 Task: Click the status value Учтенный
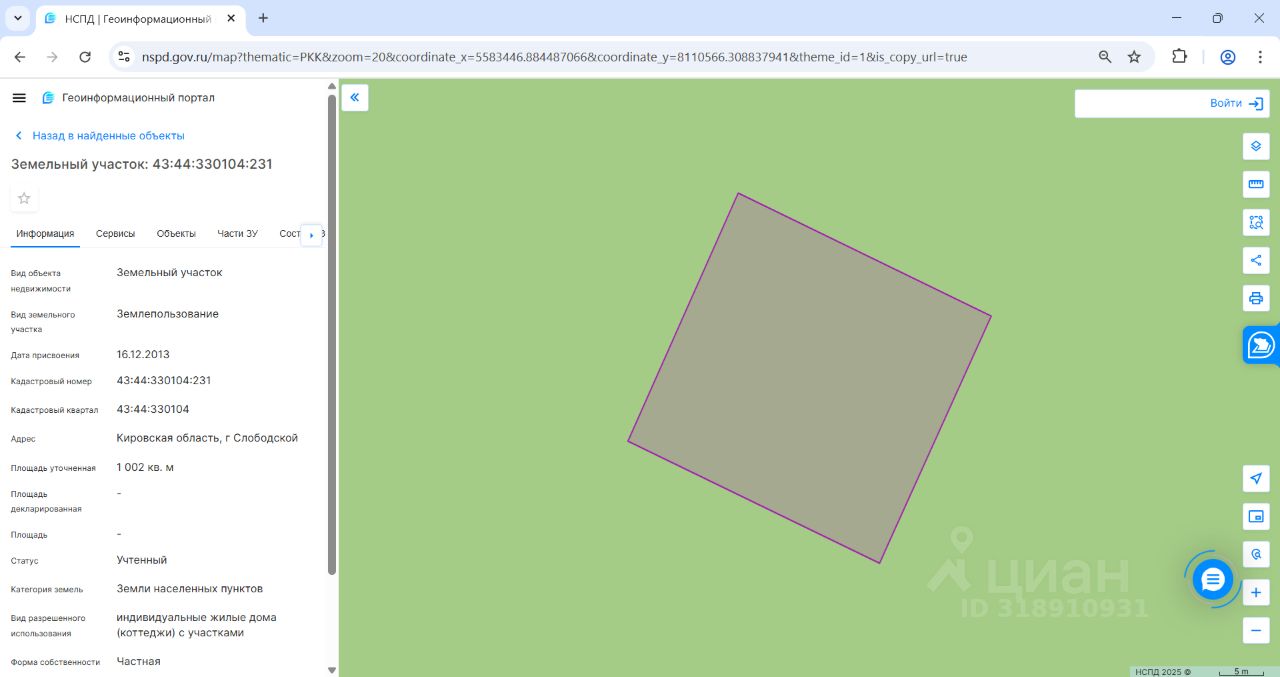point(142,560)
